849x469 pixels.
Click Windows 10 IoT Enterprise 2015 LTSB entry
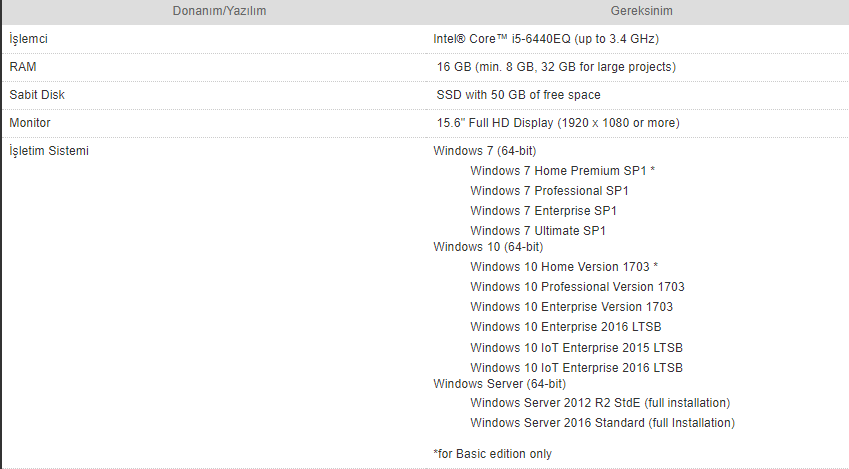tap(576, 348)
